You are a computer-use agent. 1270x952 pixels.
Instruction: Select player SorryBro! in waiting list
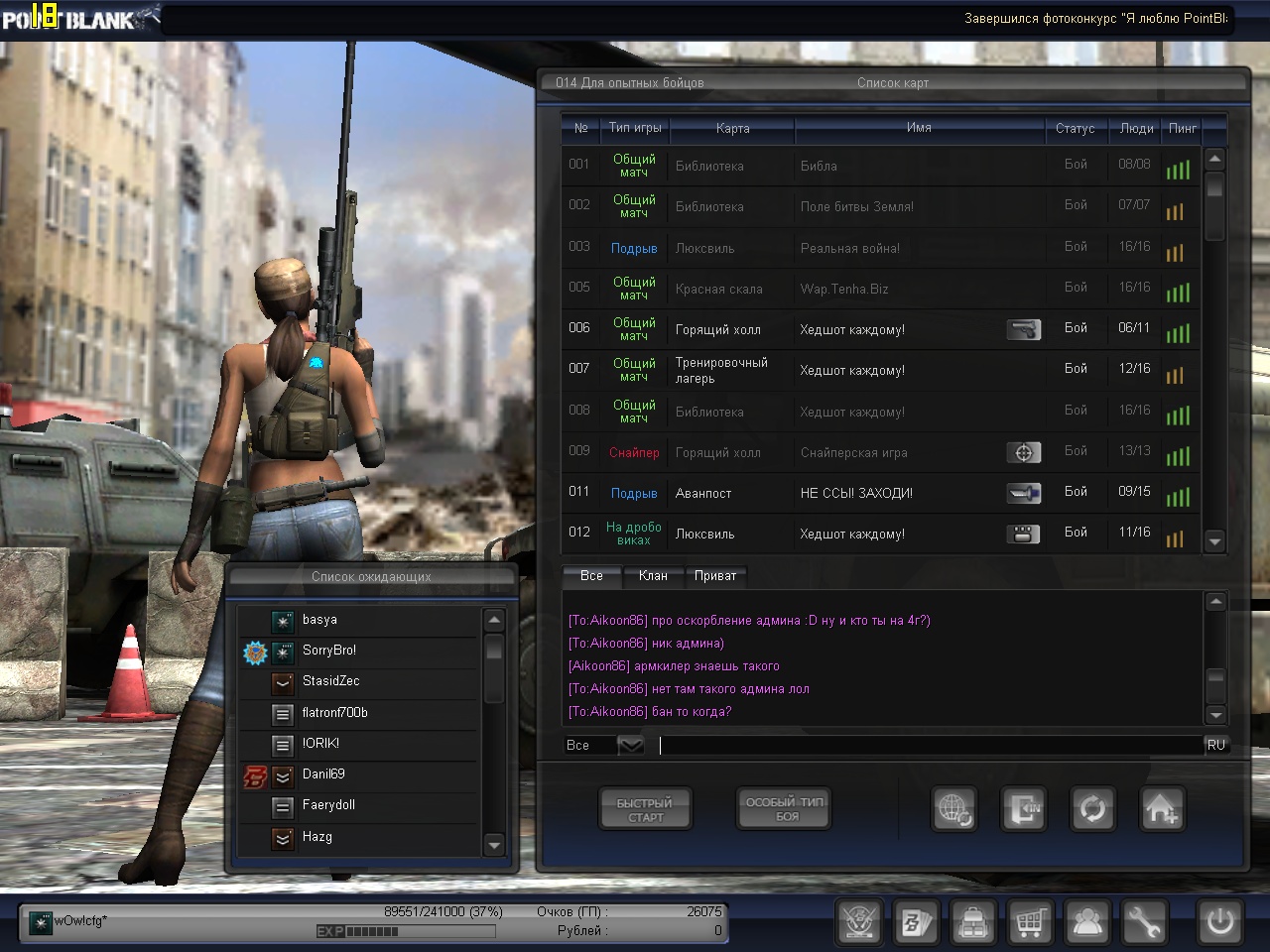[359, 652]
